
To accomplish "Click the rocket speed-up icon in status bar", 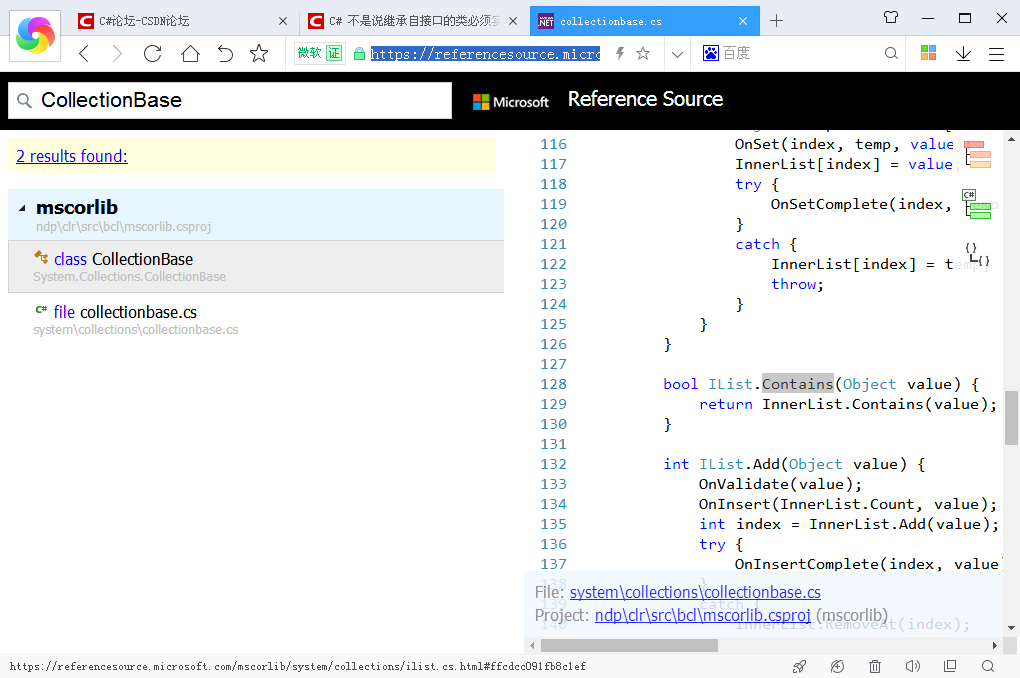I will click(x=799, y=666).
